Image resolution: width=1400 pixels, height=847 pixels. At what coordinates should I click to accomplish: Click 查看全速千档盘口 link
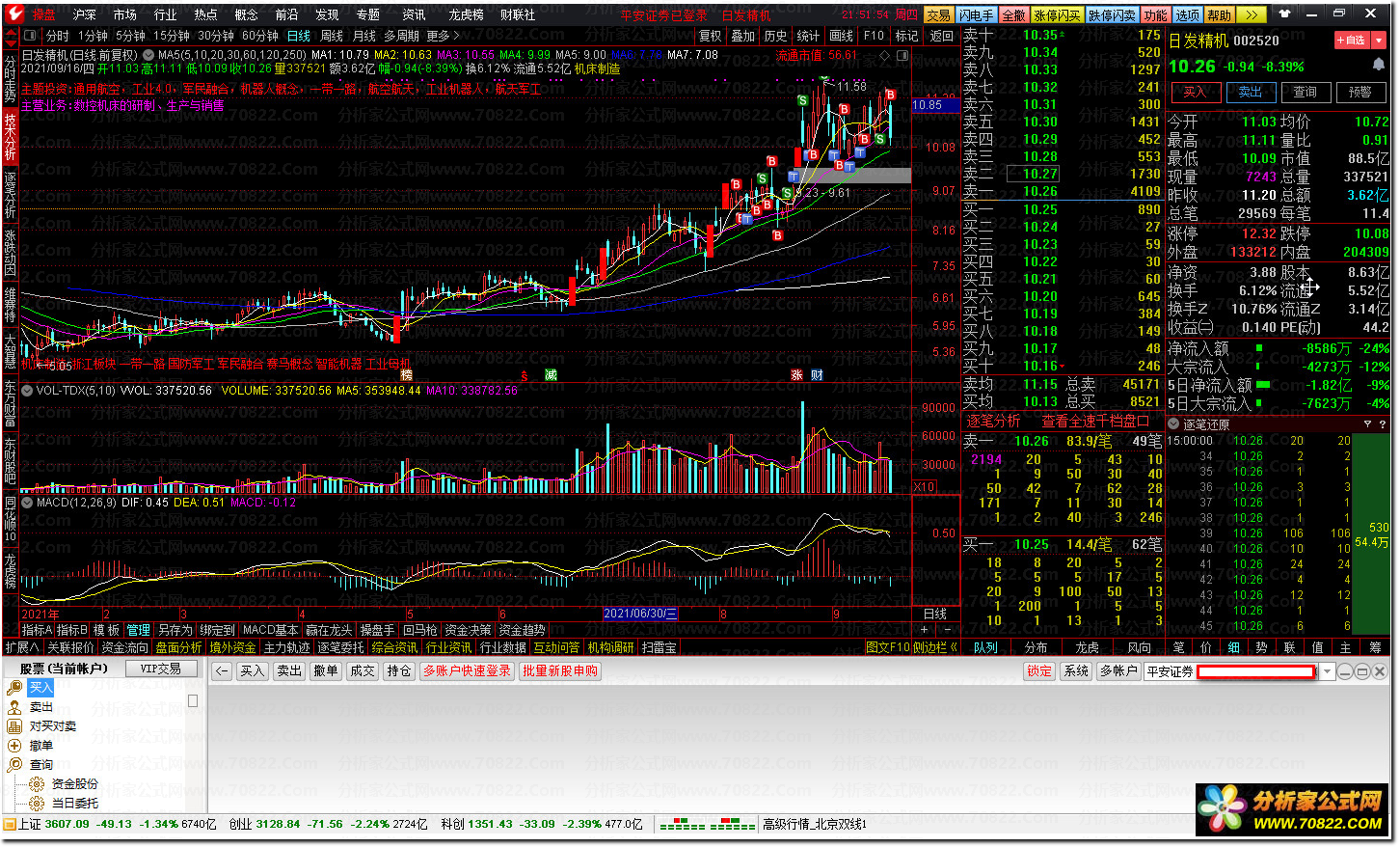click(x=1095, y=422)
